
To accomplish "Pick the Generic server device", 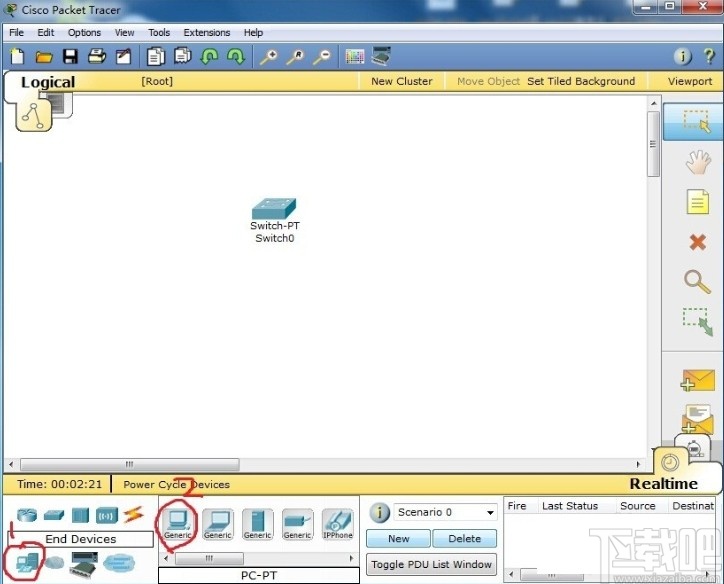I will 258,524.
